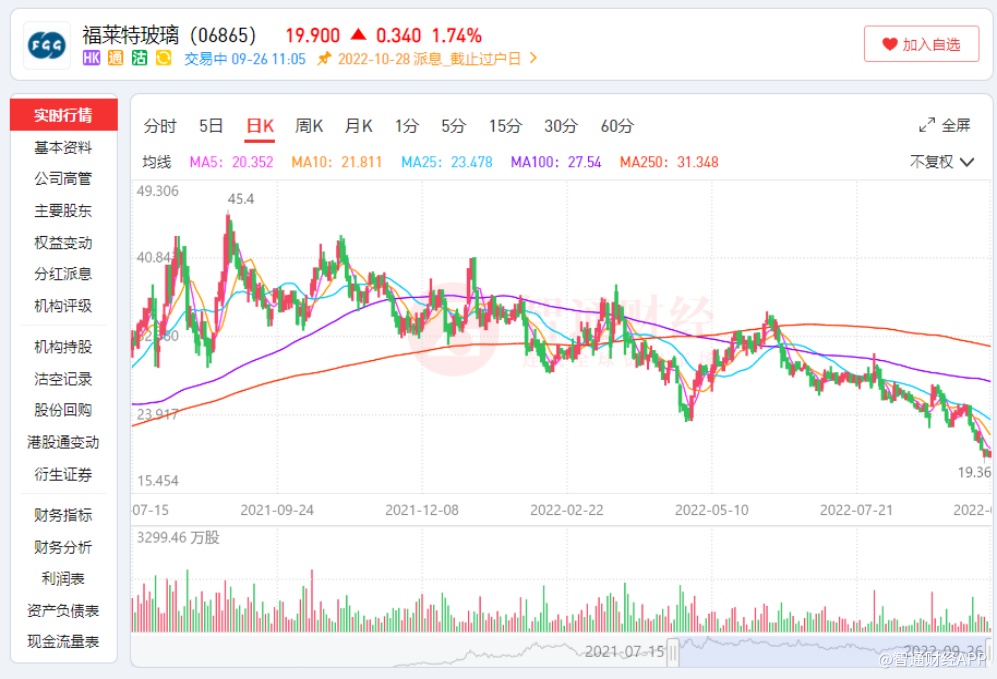997x679 pixels.
Task: Click the green 沽 short-selling badge
Action: point(139,58)
